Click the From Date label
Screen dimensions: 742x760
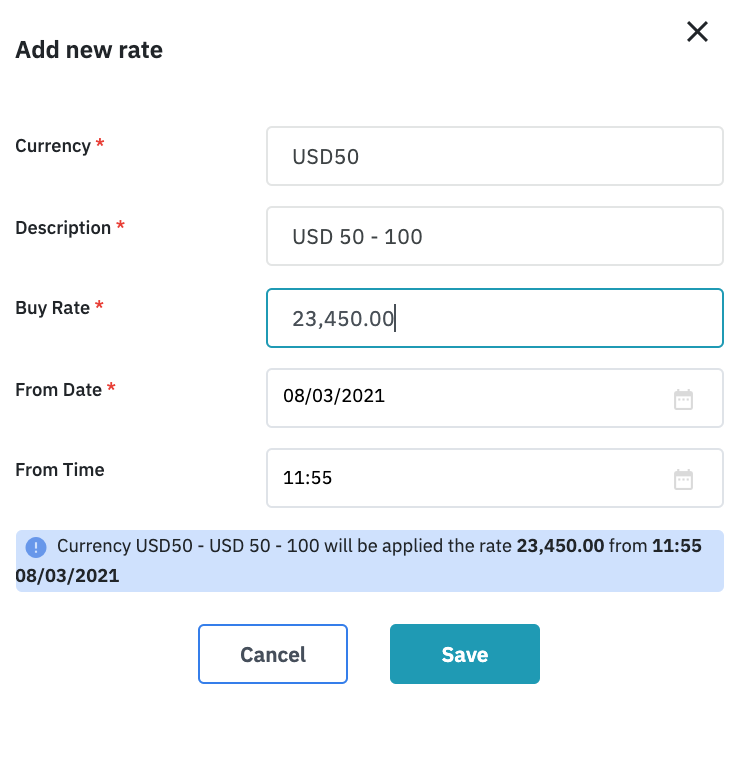[58, 390]
